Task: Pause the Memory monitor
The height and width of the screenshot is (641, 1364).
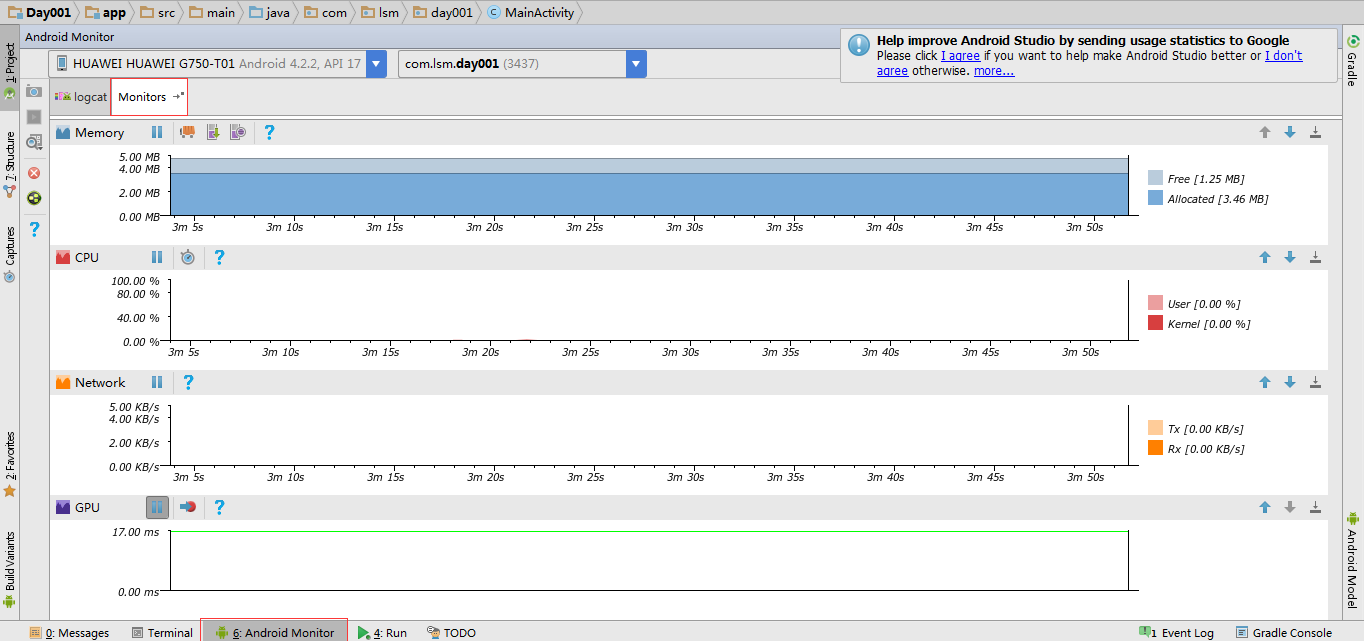Action: click(157, 132)
